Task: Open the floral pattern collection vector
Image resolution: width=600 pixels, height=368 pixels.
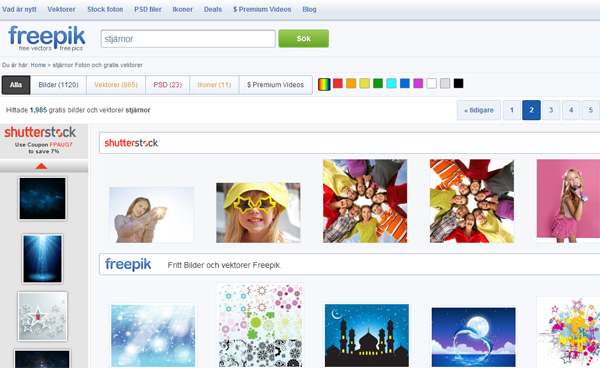Action: click(260, 326)
